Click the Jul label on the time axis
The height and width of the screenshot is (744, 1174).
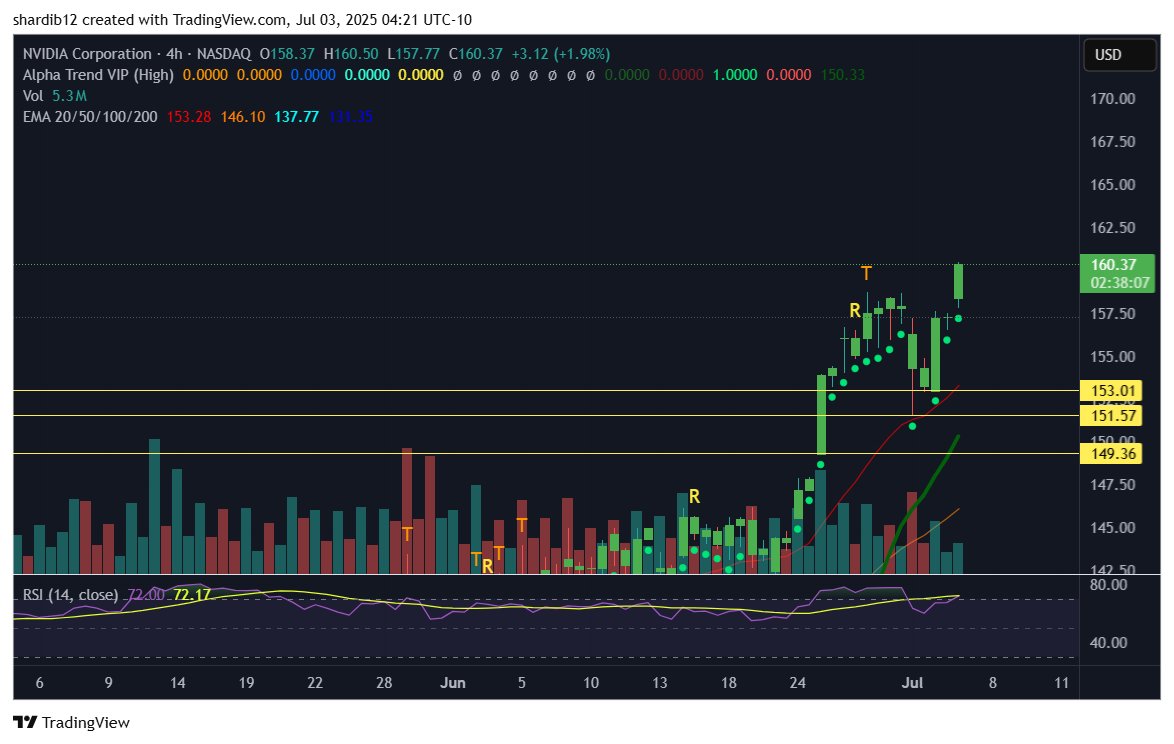[x=912, y=683]
